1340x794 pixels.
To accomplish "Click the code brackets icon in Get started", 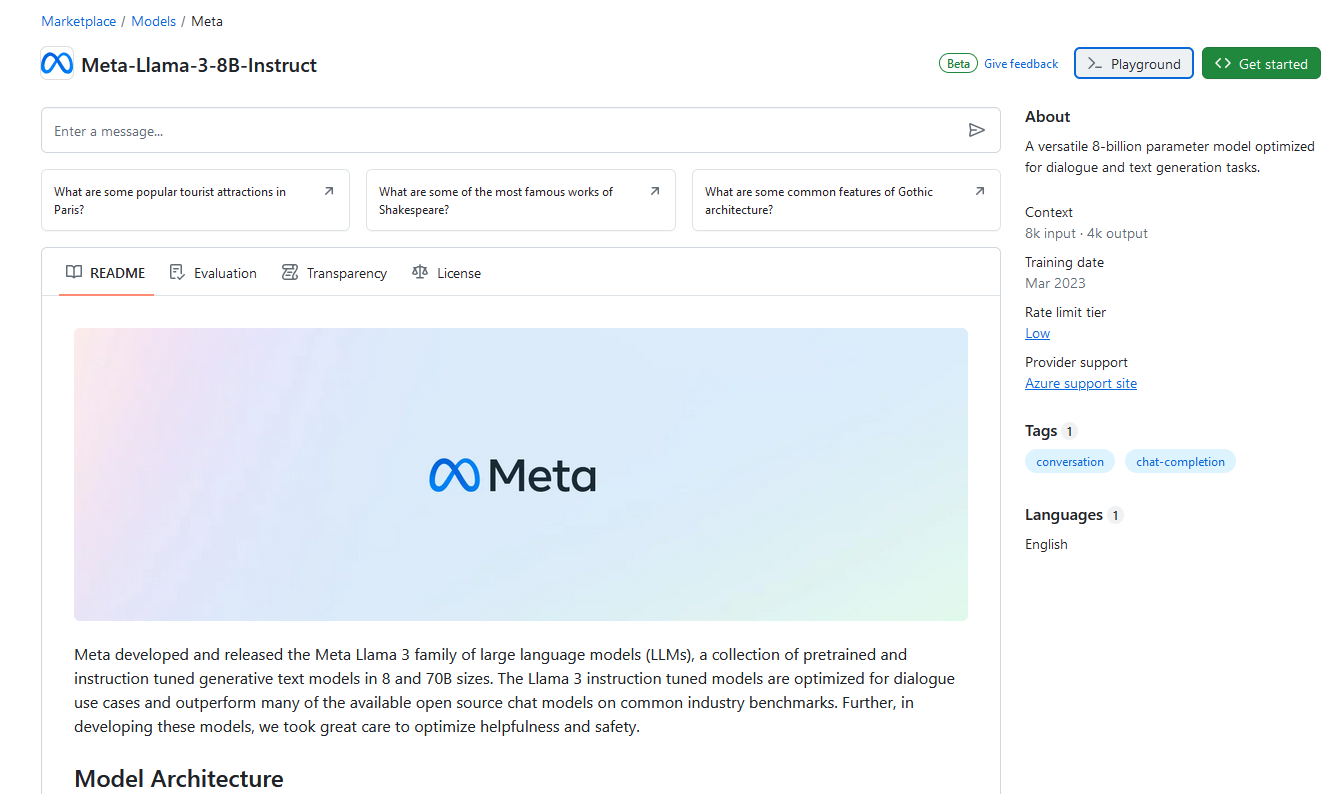I will tap(1223, 63).
